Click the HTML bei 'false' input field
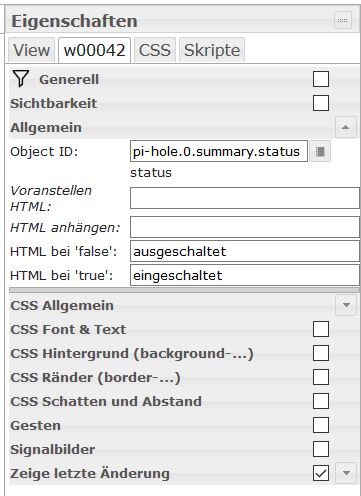The width and height of the screenshot is (361, 496). 245,251
